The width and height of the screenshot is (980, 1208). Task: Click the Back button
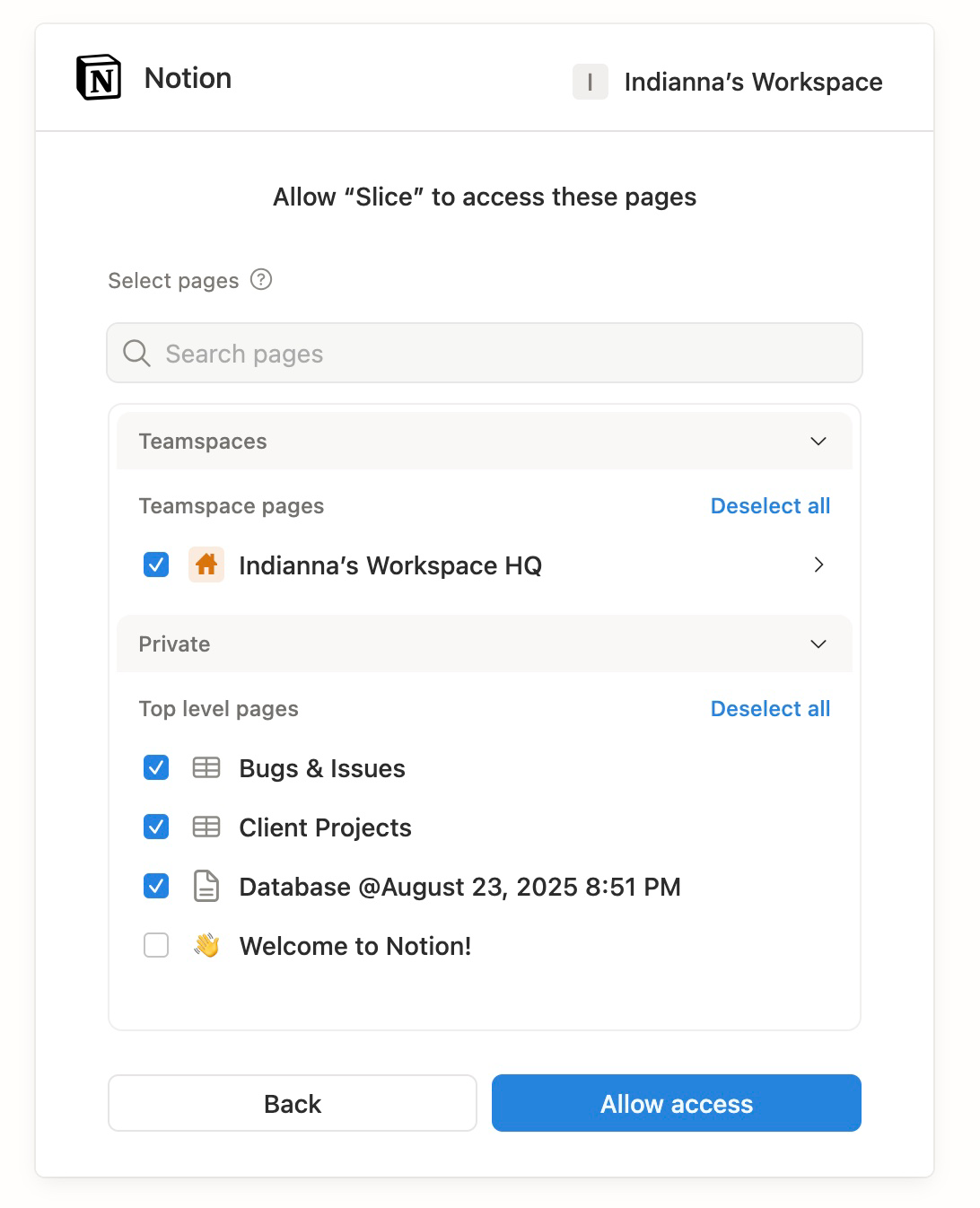point(293,1103)
